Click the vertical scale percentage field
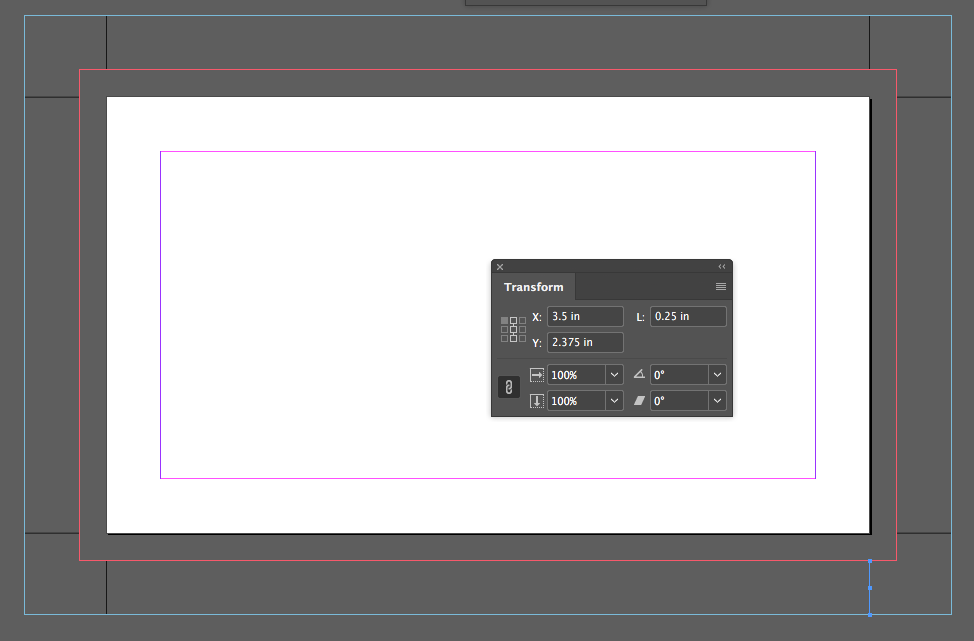The image size is (974, 641). click(576, 401)
